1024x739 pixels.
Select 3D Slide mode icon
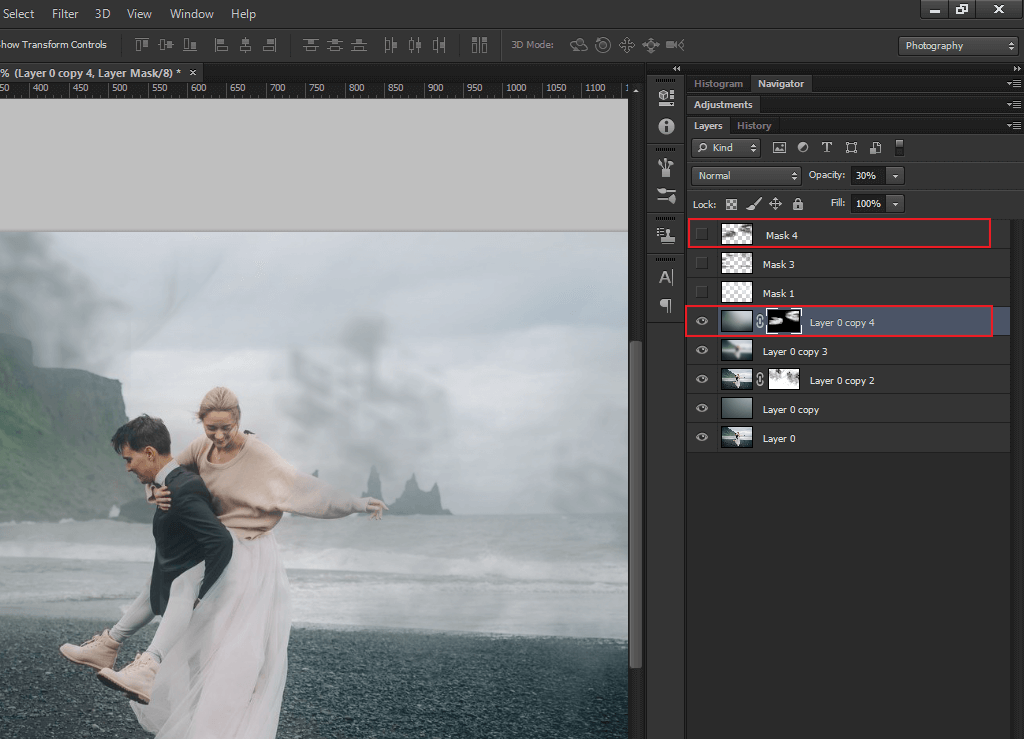click(651, 44)
